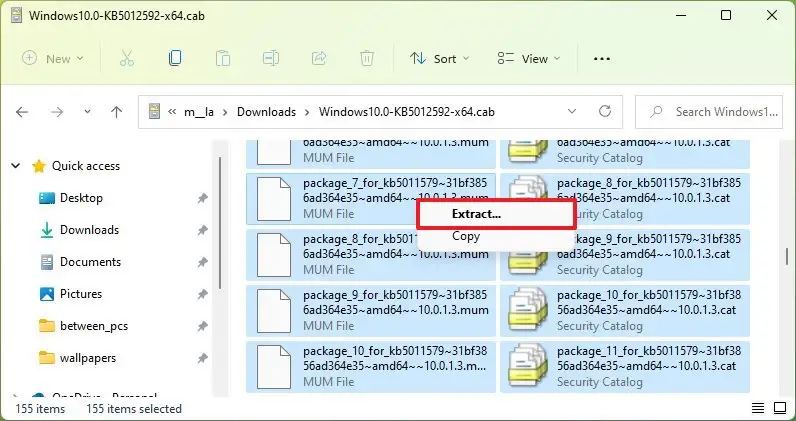Screen dimensions: 796x421
Task: Collapse the Quick access tree section
Action: 16,166
